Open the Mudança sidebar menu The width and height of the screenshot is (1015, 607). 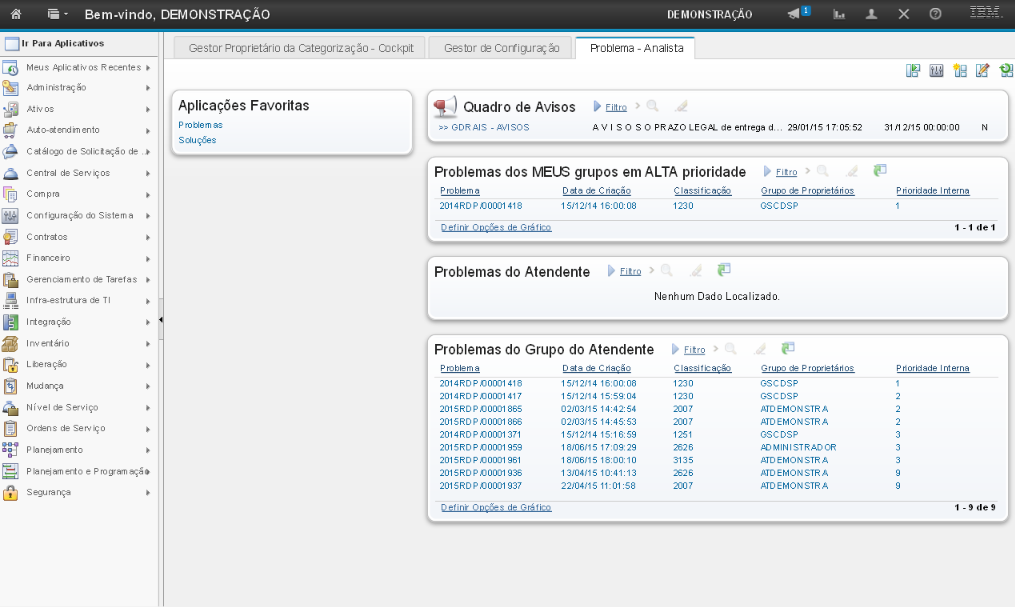point(45,386)
